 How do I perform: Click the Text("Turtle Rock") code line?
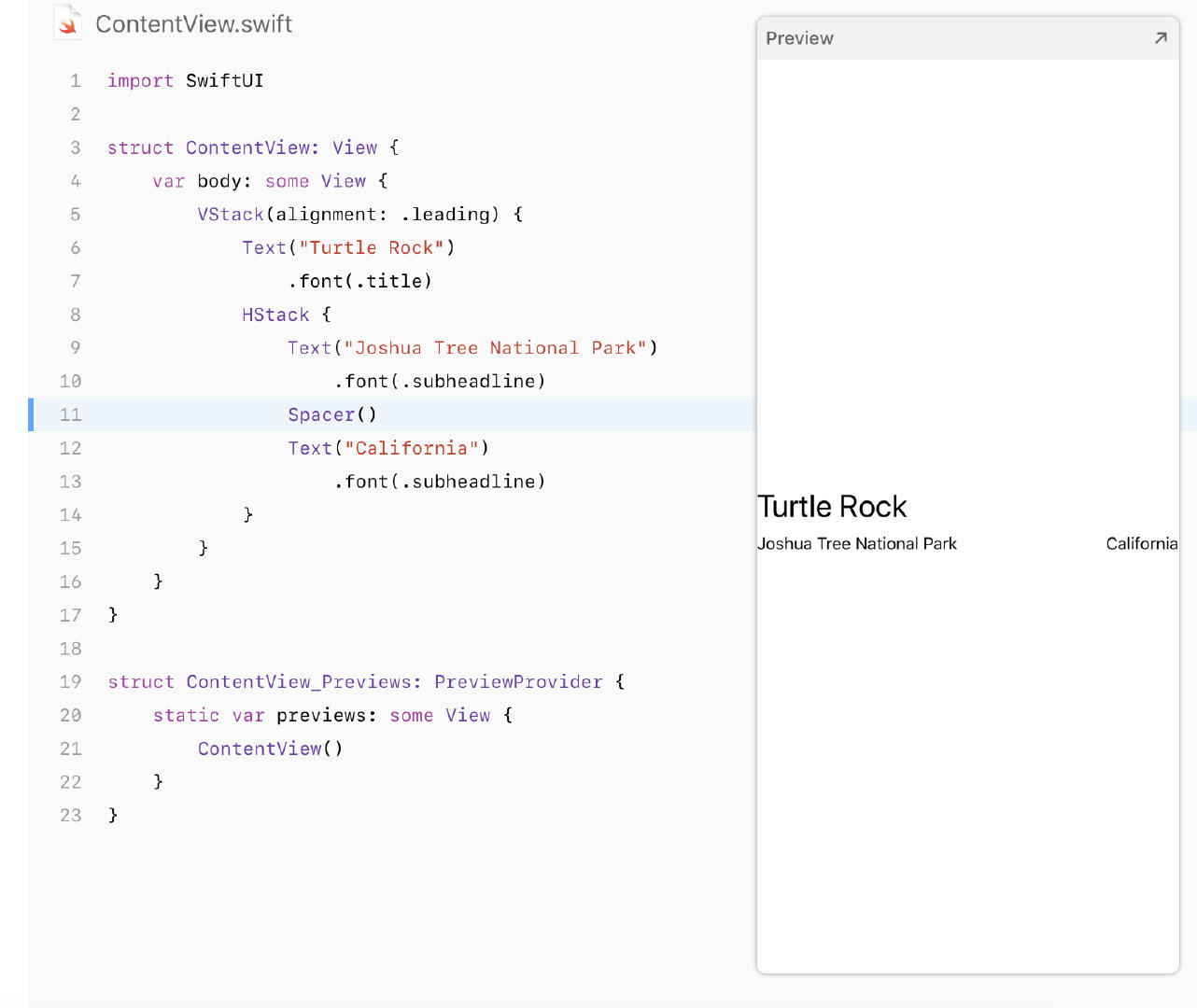pos(348,247)
